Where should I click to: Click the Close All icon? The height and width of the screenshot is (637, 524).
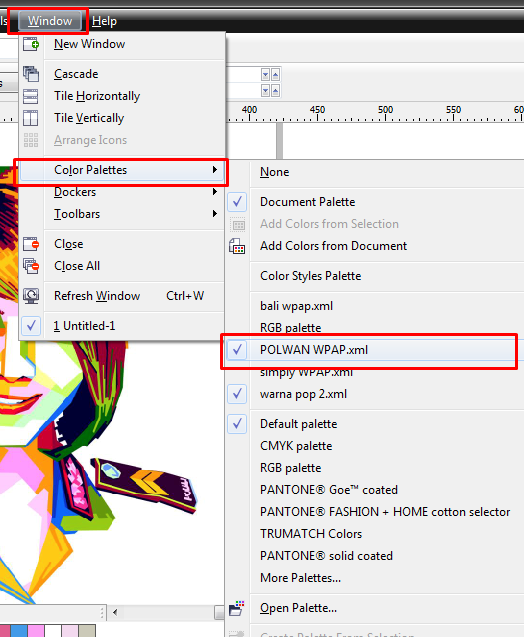(x=31, y=266)
